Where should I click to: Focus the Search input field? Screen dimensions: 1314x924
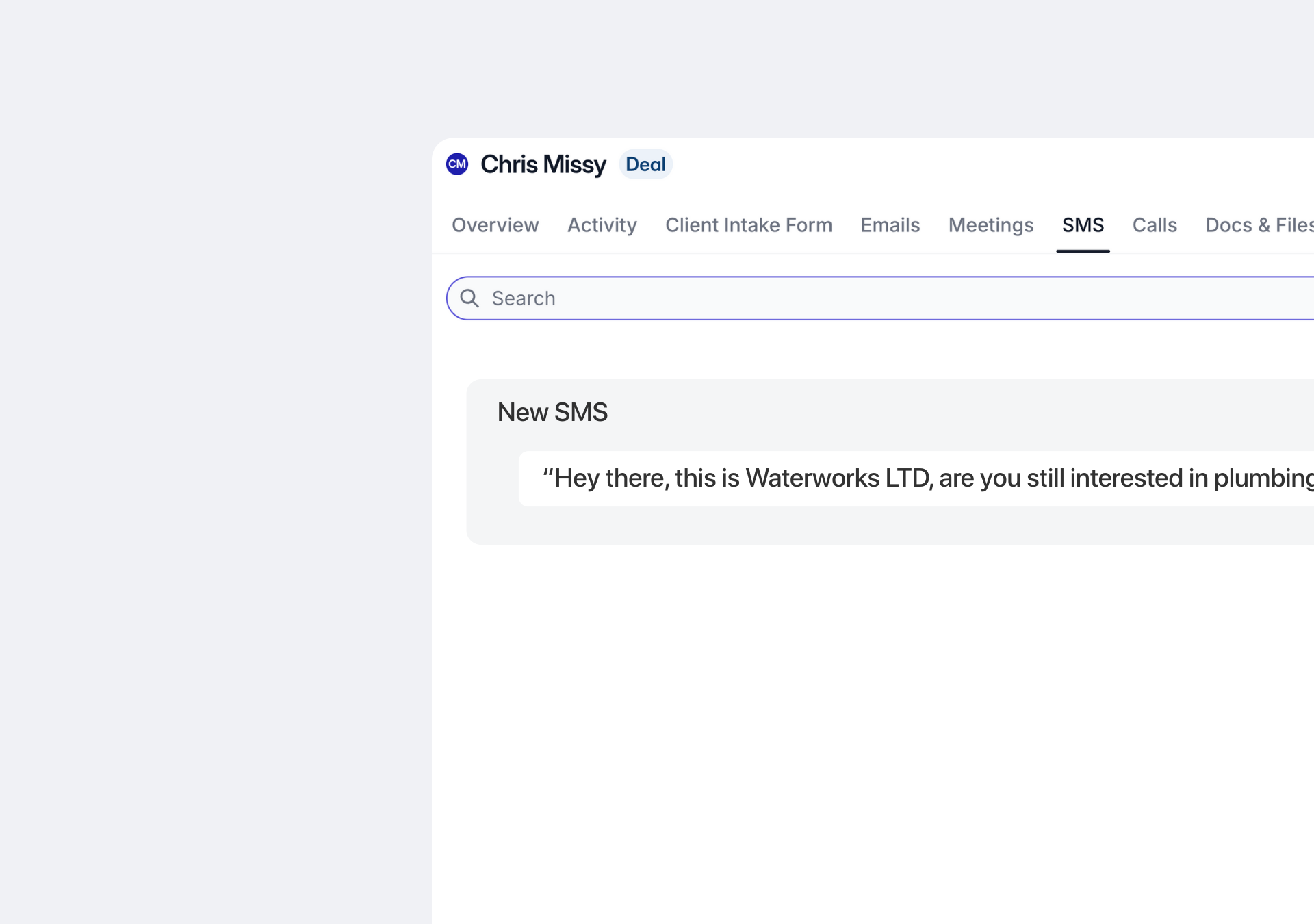click(821, 298)
